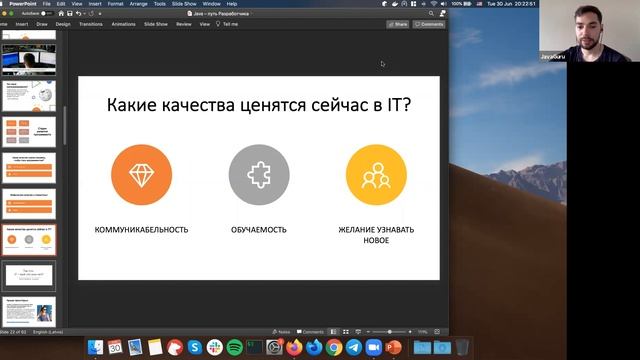Toggle Comments pane in status bar
The image size is (640, 360).
(310, 332)
